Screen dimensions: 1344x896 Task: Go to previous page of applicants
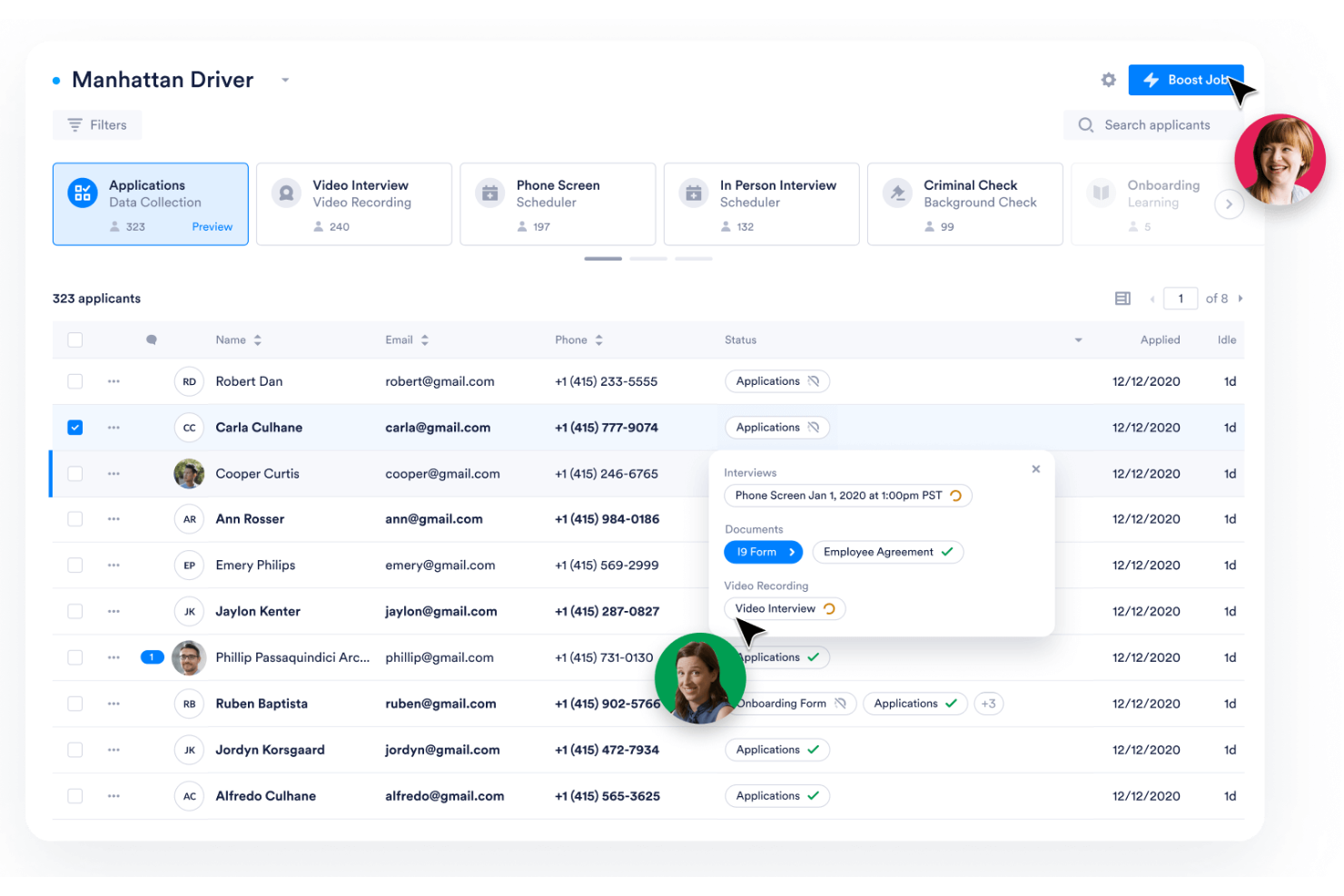(1151, 299)
